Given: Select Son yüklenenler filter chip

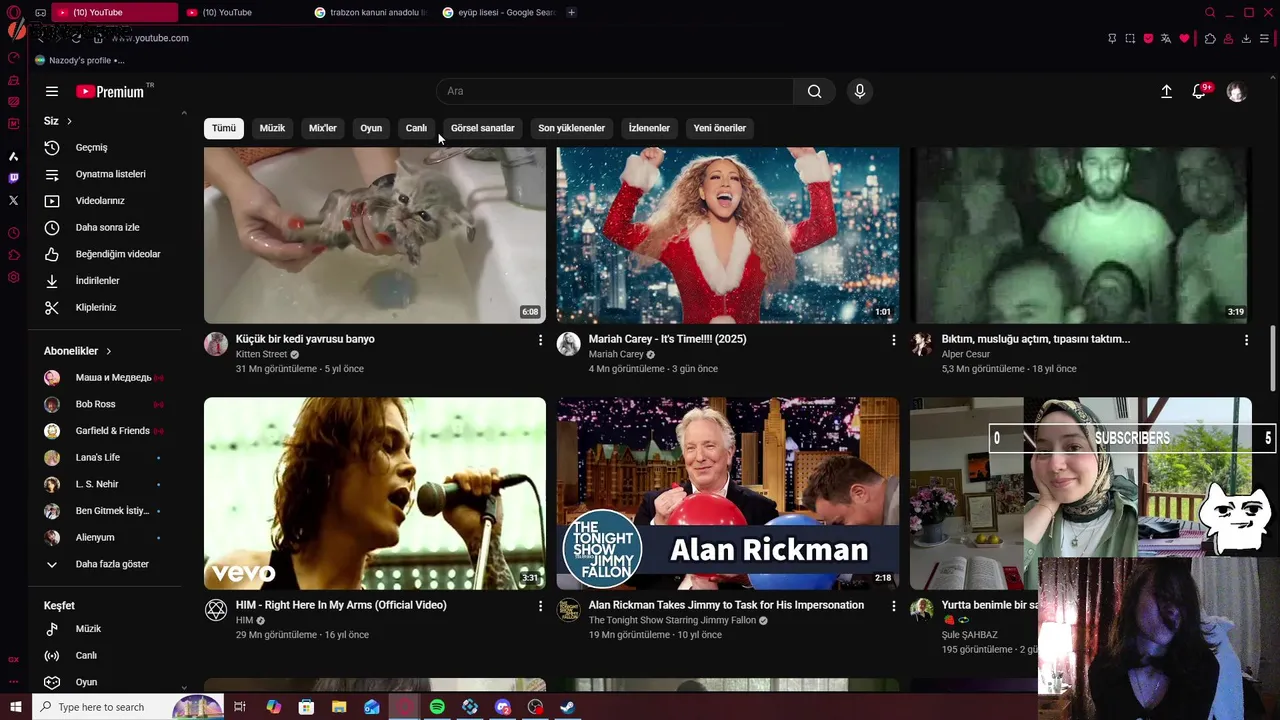Looking at the screenshot, I should 571,128.
